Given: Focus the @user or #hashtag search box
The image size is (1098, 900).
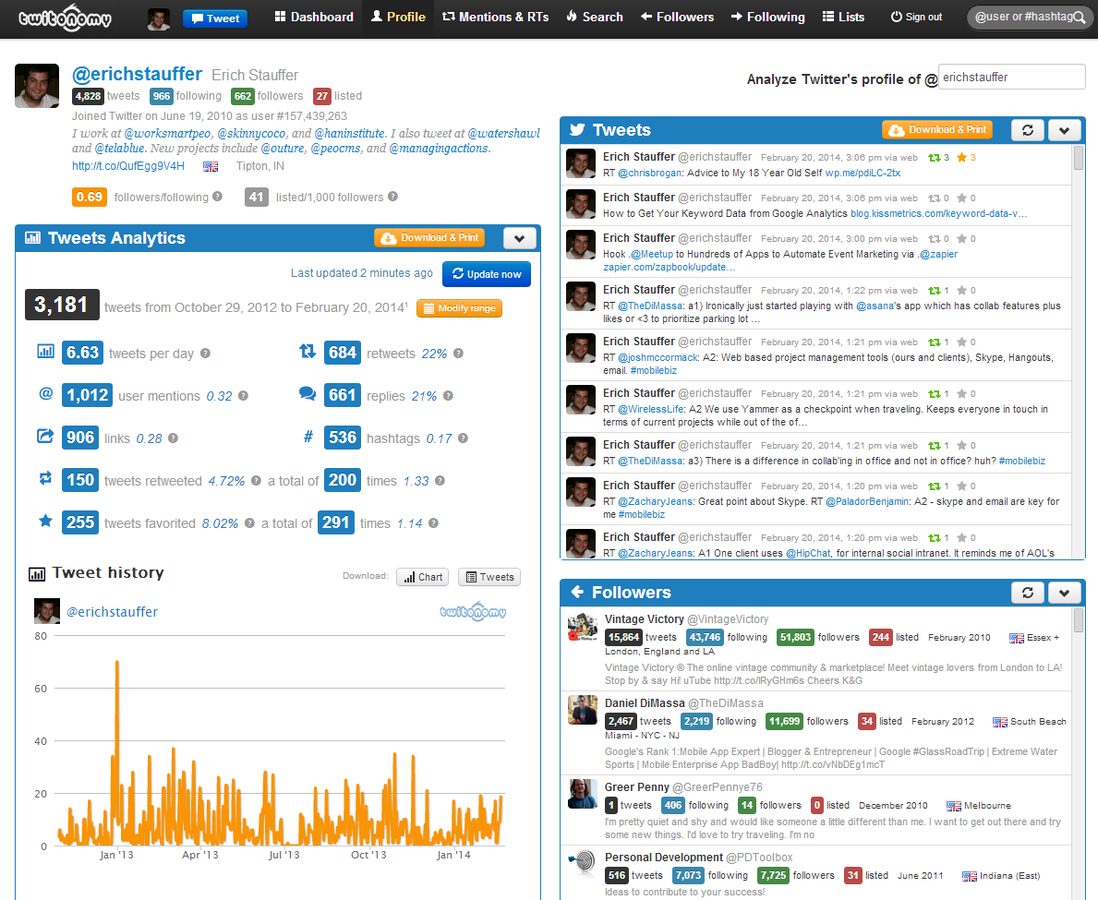Looking at the screenshot, I should click(x=1022, y=17).
